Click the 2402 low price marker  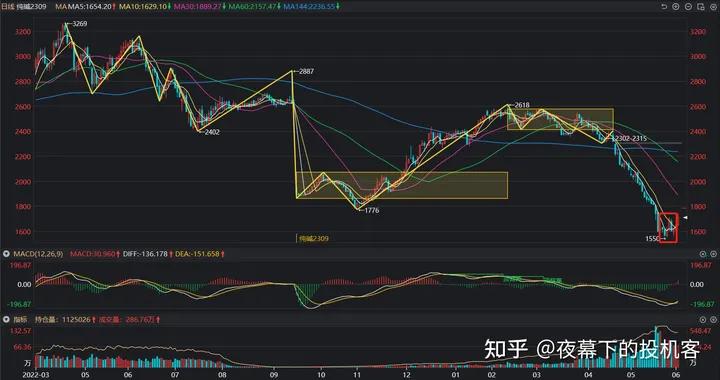point(212,132)
